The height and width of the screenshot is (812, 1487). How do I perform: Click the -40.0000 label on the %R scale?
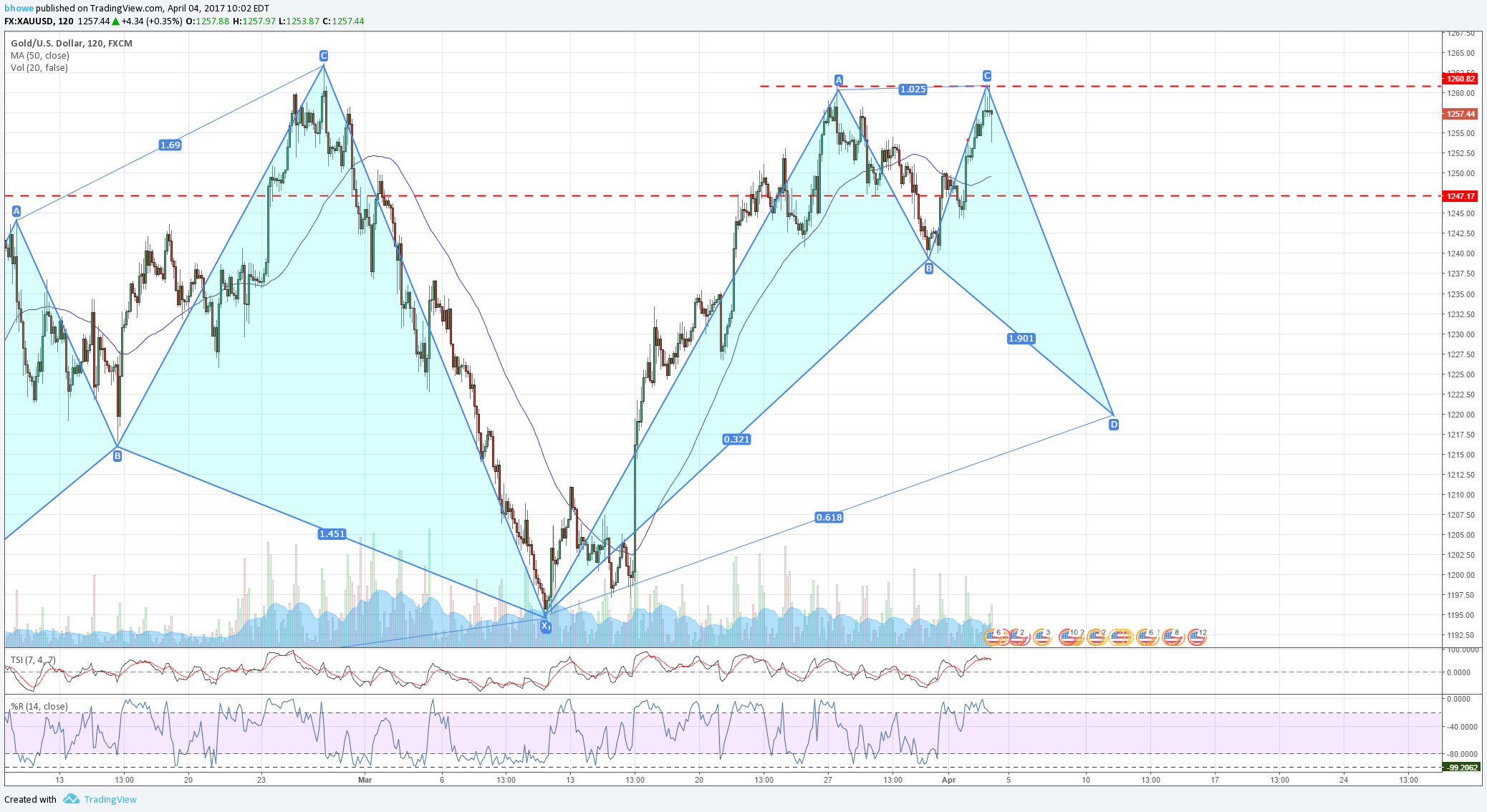click(x=1460, y=727)
